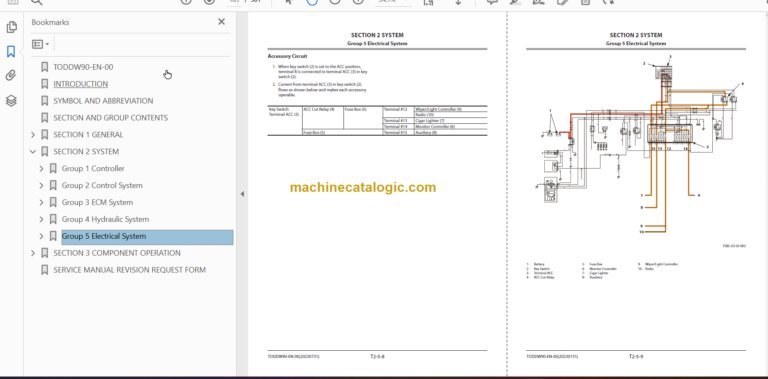Click bookmark ribbon icon beside Group 3 ECM System
This screenshot has width=768, height=379.
pos(53,202)
